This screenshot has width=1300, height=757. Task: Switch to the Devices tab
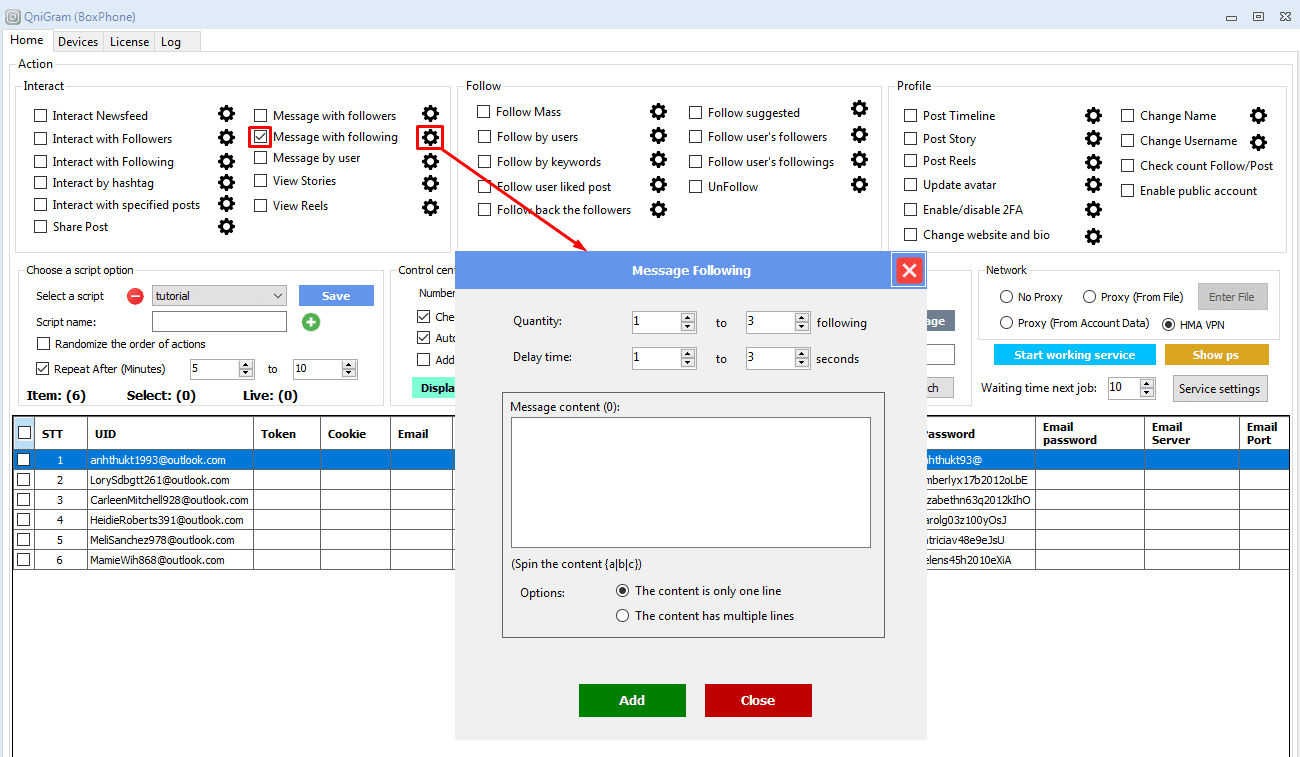[x=78, y=42]
